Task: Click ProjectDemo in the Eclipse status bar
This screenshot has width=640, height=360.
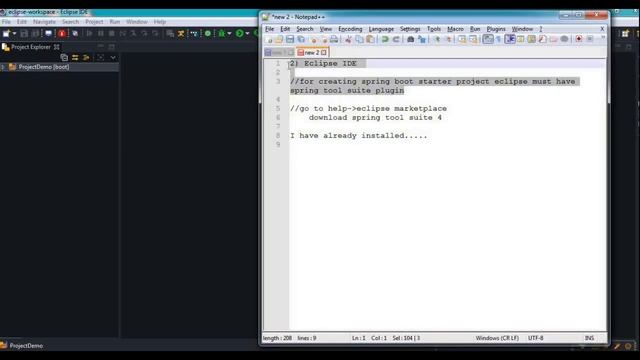Action: click(x=26, y=346)
